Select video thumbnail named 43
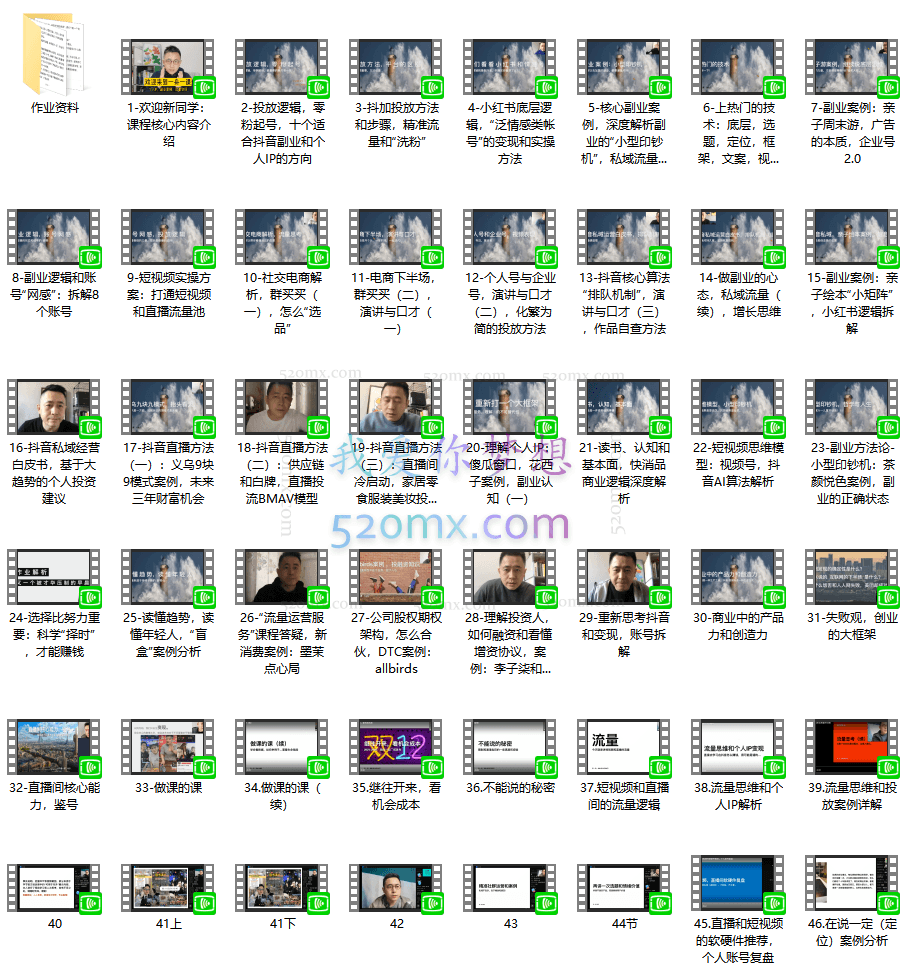The height and width of the screenshot is (972, 904). (x=510, y=889)
